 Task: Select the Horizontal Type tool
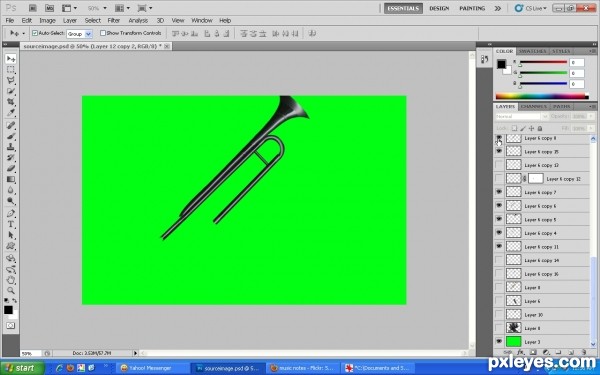[11, 224]
